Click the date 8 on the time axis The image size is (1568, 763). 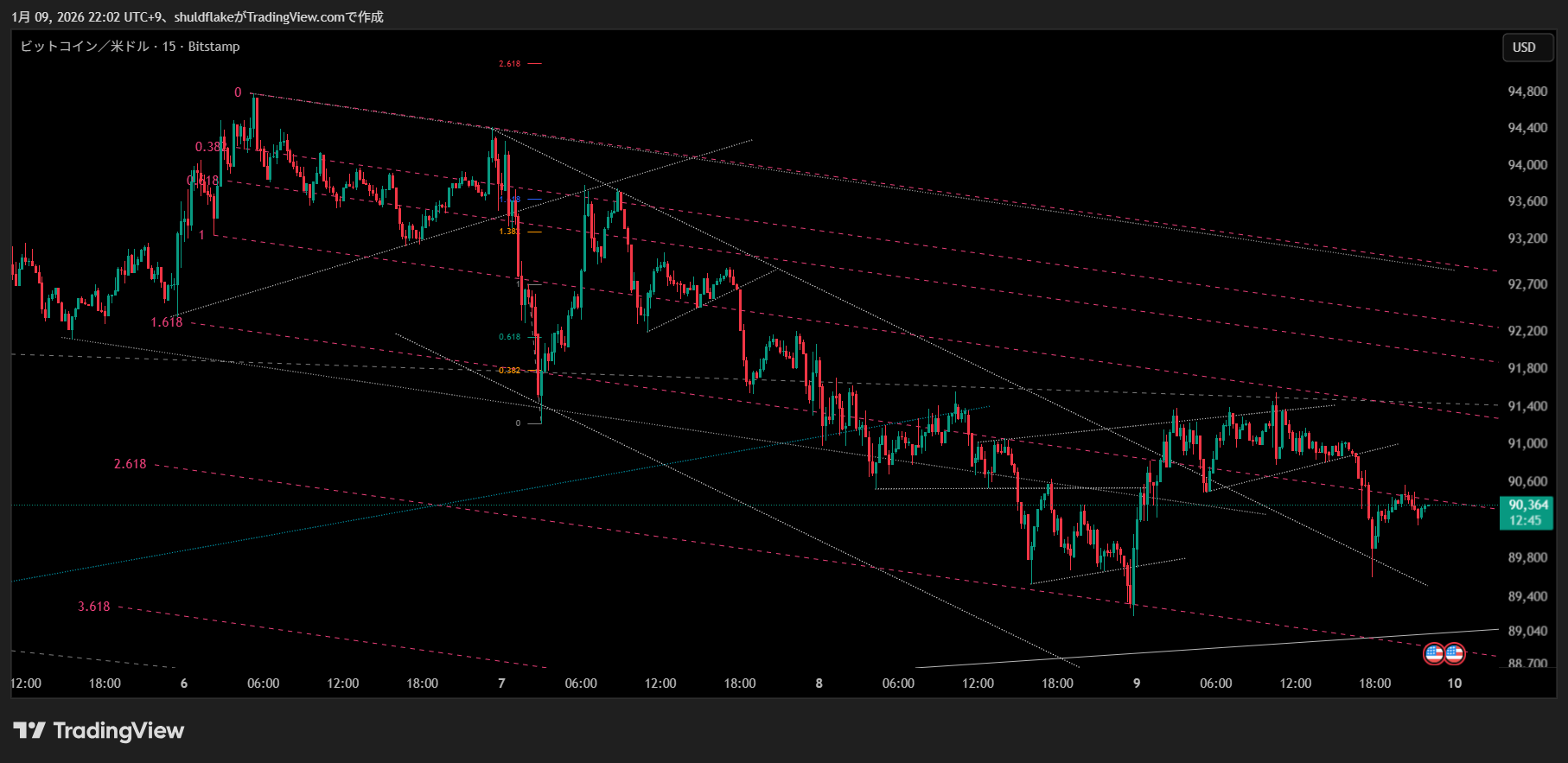[x=819, y=684]
